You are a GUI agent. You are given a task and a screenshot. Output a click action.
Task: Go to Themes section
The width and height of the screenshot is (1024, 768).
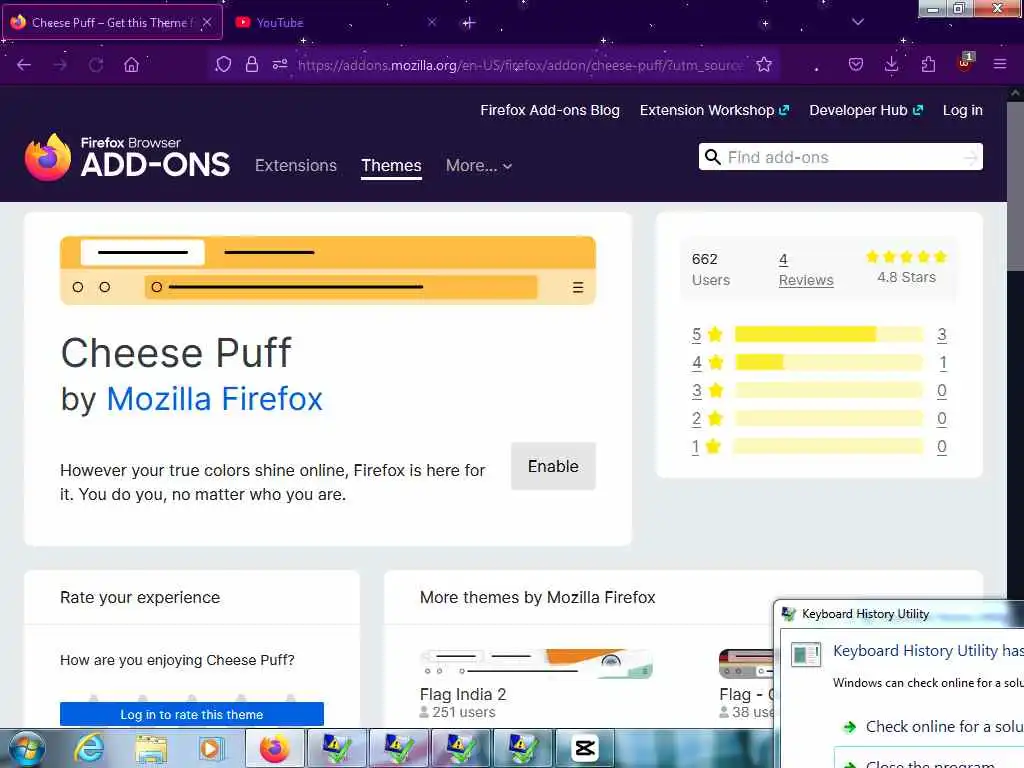tap(391, 165)
